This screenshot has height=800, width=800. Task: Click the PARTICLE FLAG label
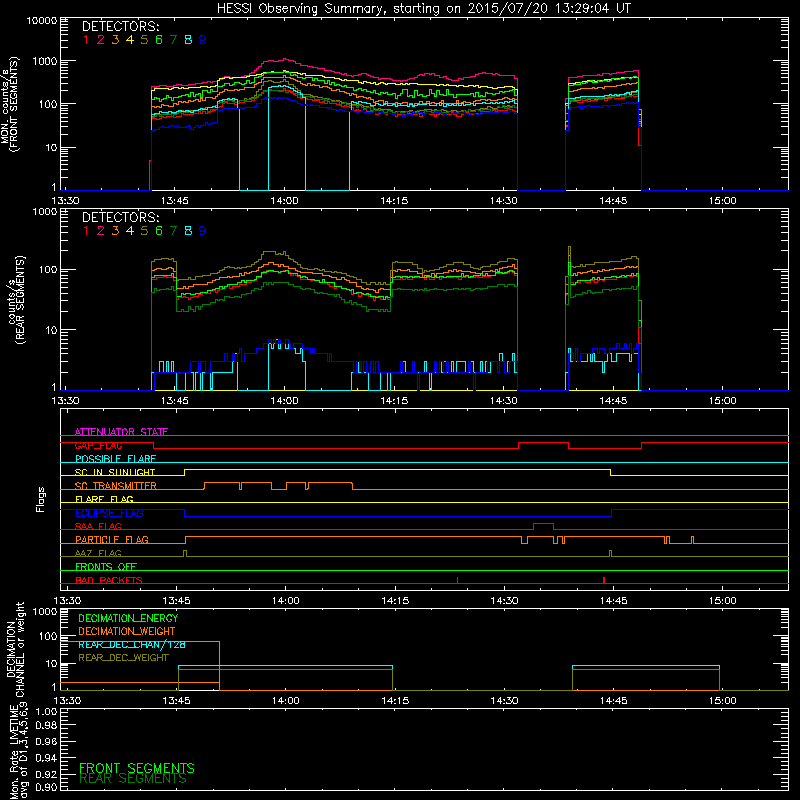tap(112, 540)
